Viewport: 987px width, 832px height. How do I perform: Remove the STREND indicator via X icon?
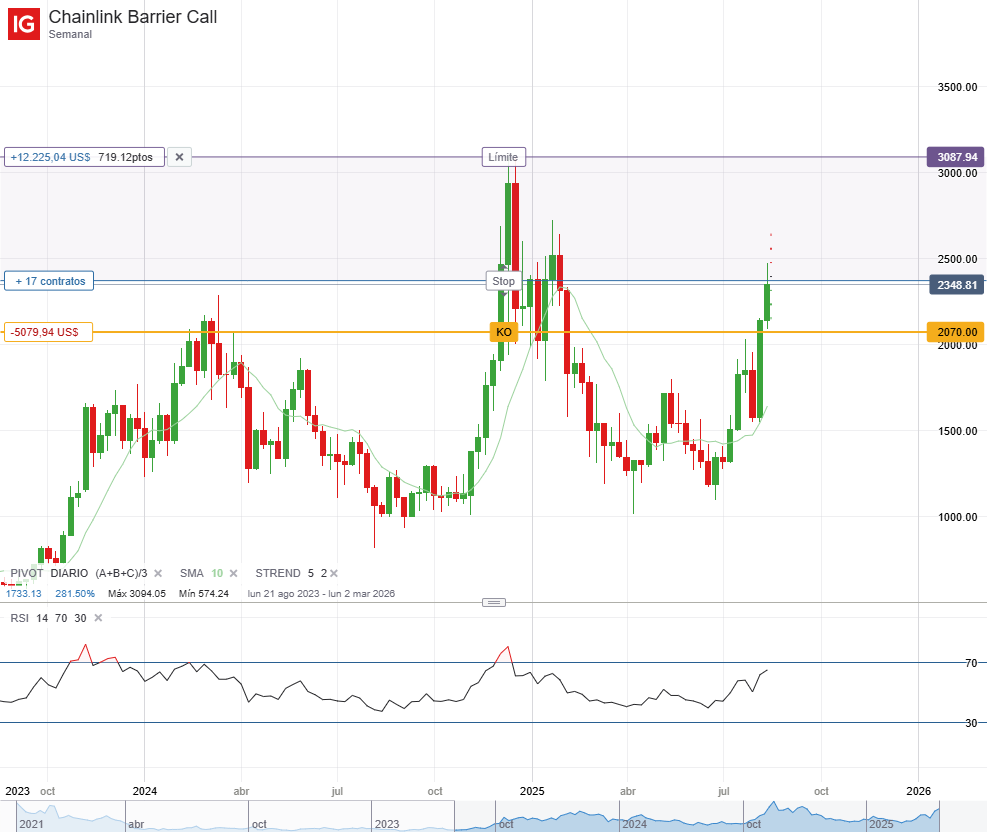(333, 573)
